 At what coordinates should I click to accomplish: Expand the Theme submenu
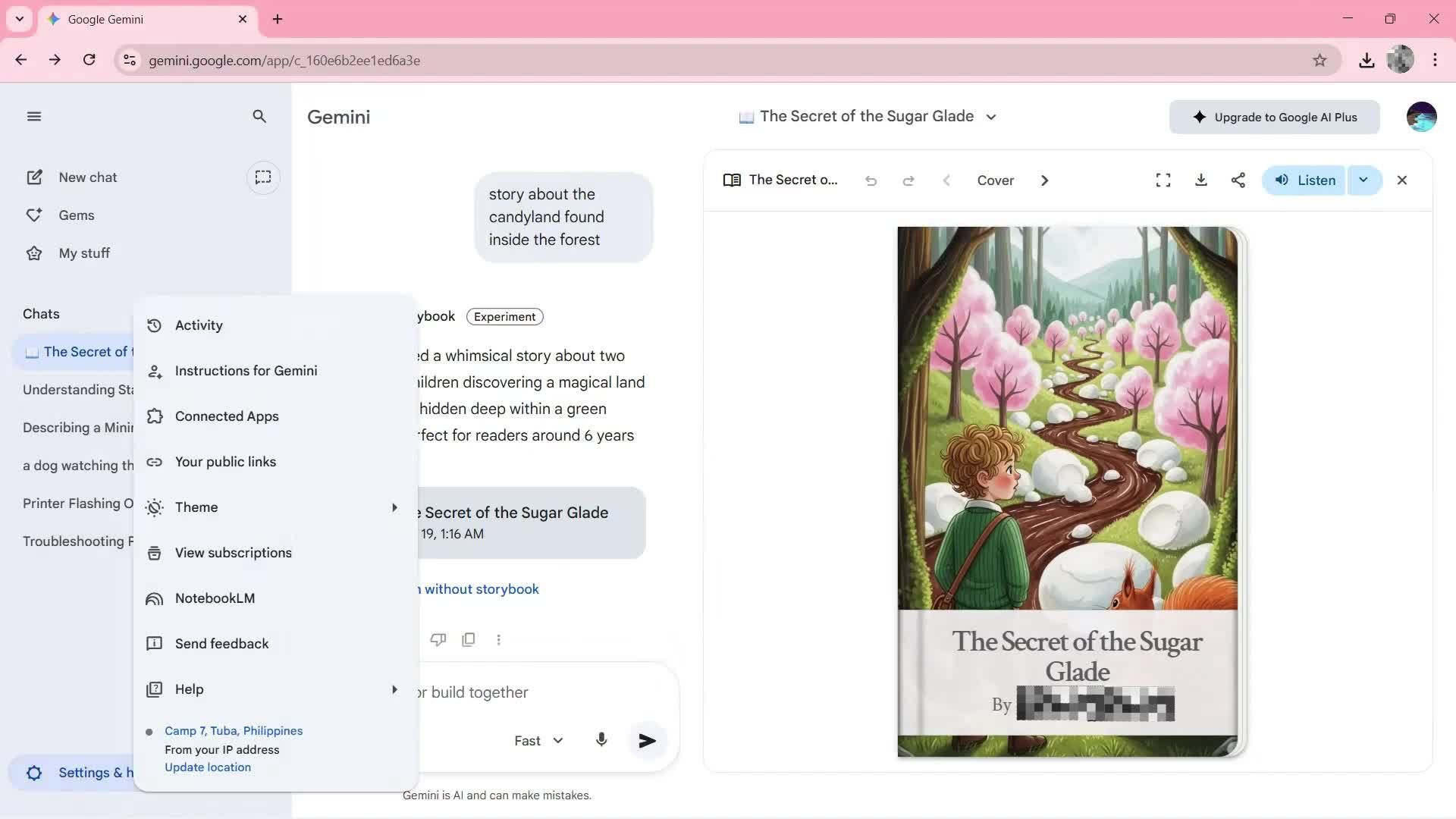coord(196,507)
